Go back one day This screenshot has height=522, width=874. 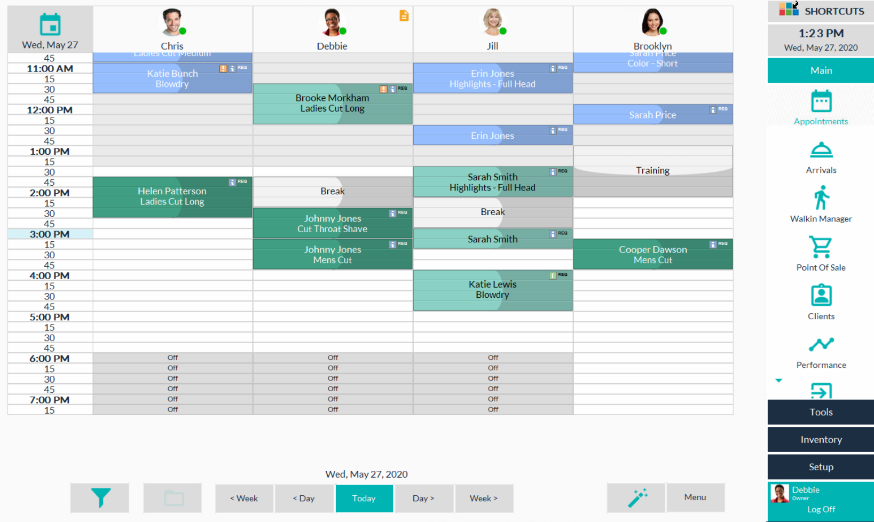[304, 498]
